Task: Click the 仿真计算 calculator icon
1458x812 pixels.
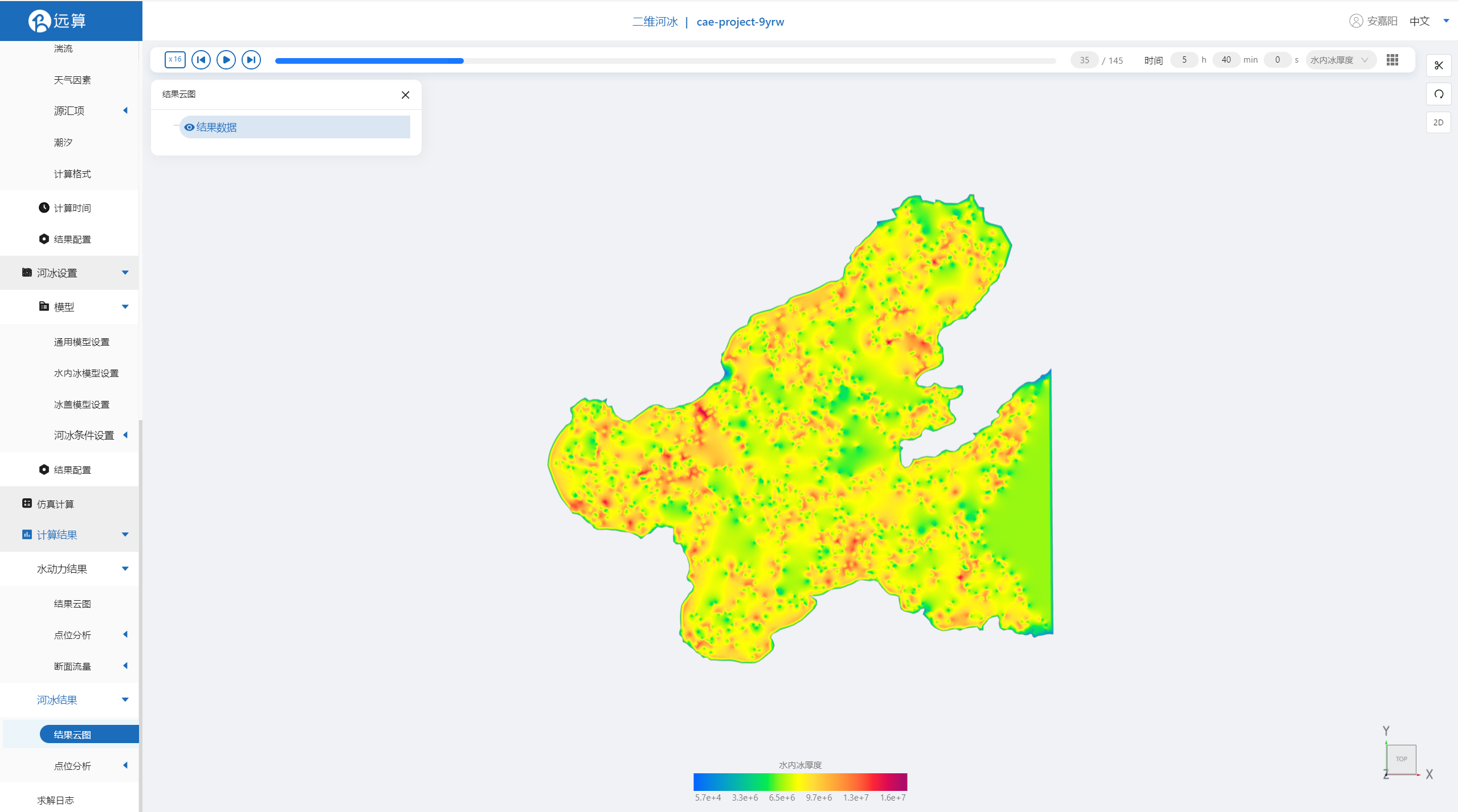Action: (27, 503)
